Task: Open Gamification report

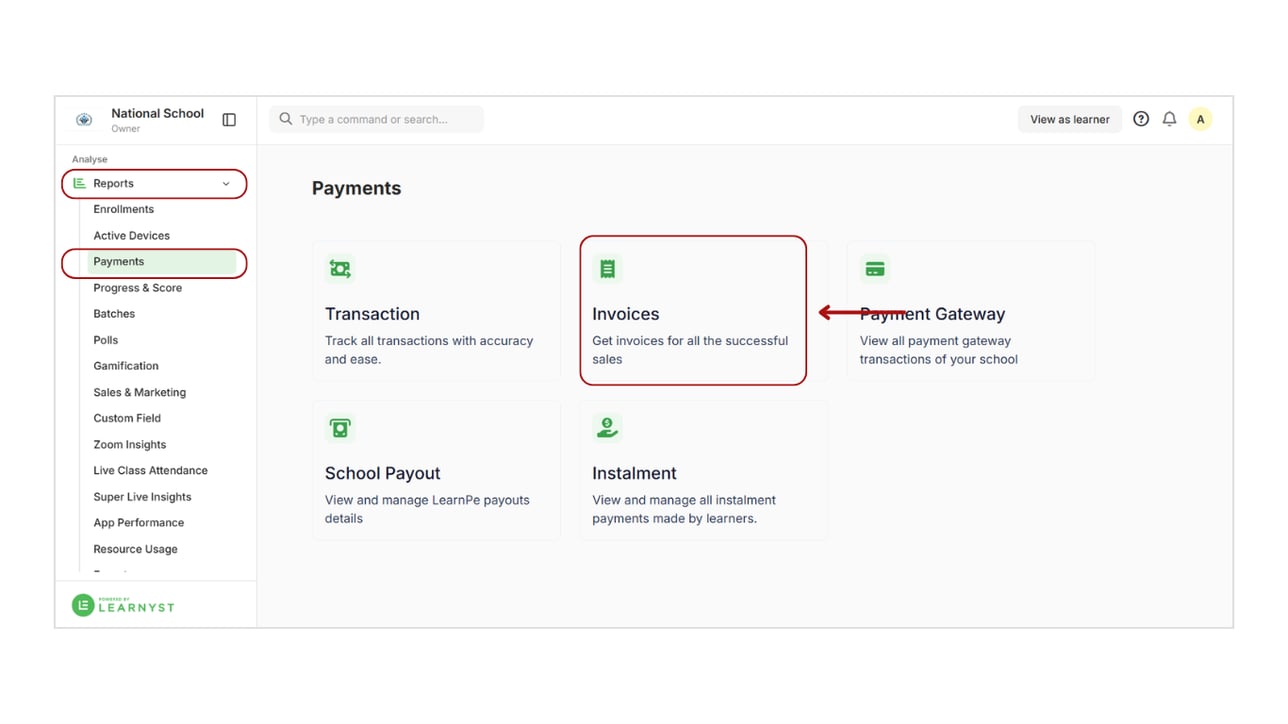Action: click(126, 366)
